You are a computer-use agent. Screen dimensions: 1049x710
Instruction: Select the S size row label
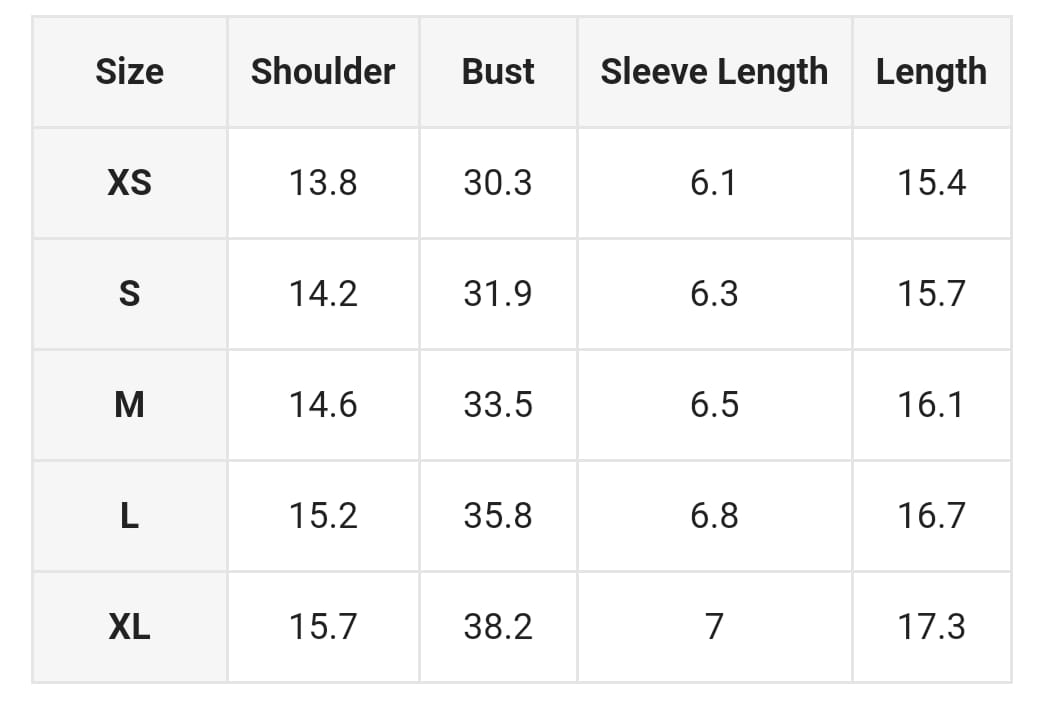(129, 294)
